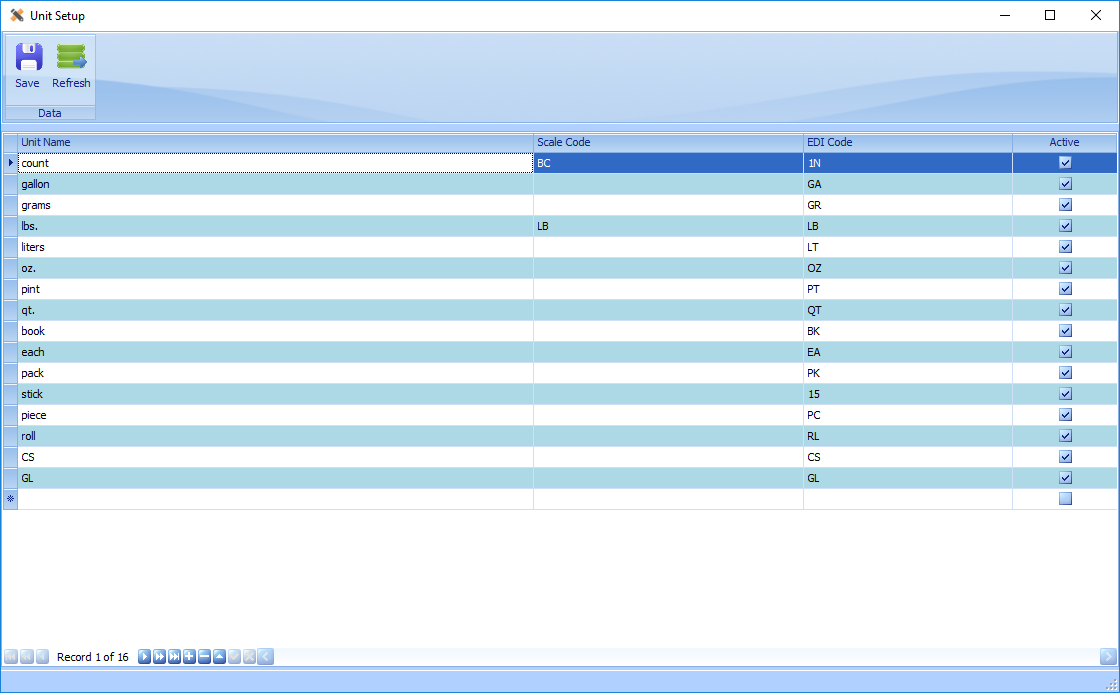The width and height of the screenshot is (1120, 693).
Task: Select the piece unit name cell
Action: click(x=275, y=415)
